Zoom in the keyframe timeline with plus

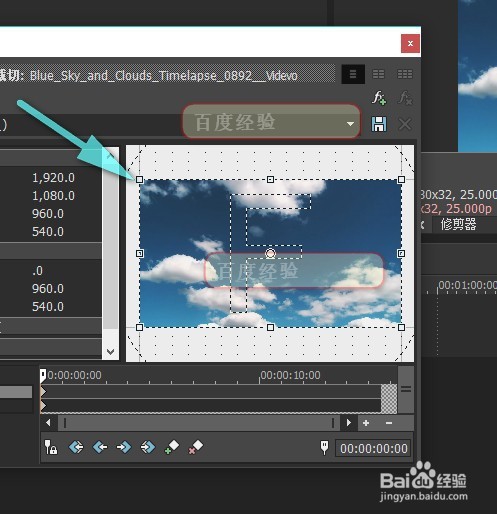coord(366,423)
